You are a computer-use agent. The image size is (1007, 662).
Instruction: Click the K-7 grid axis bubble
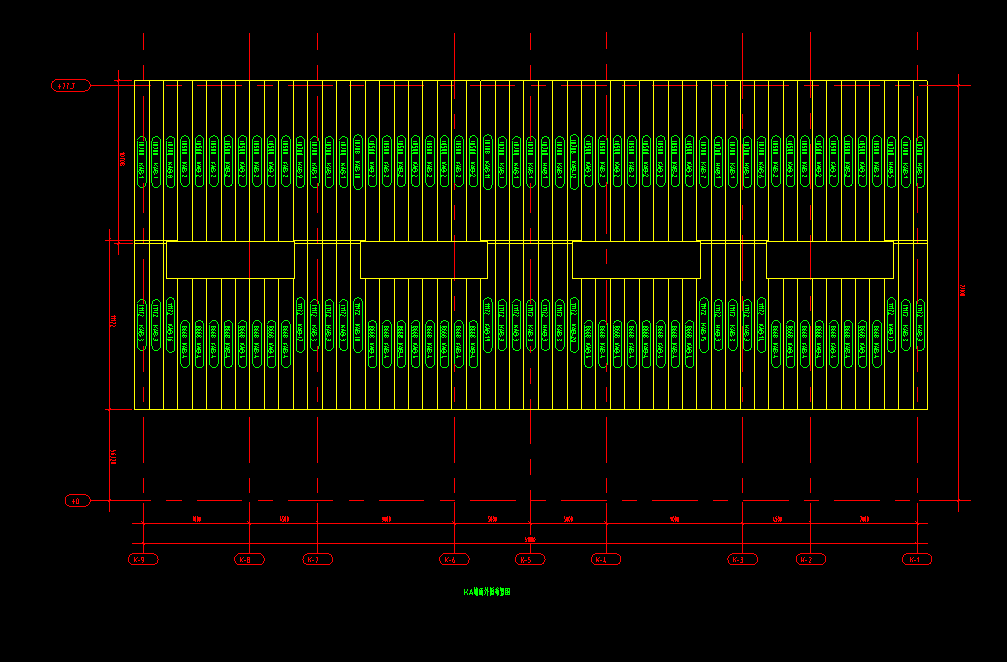[318, 559]
